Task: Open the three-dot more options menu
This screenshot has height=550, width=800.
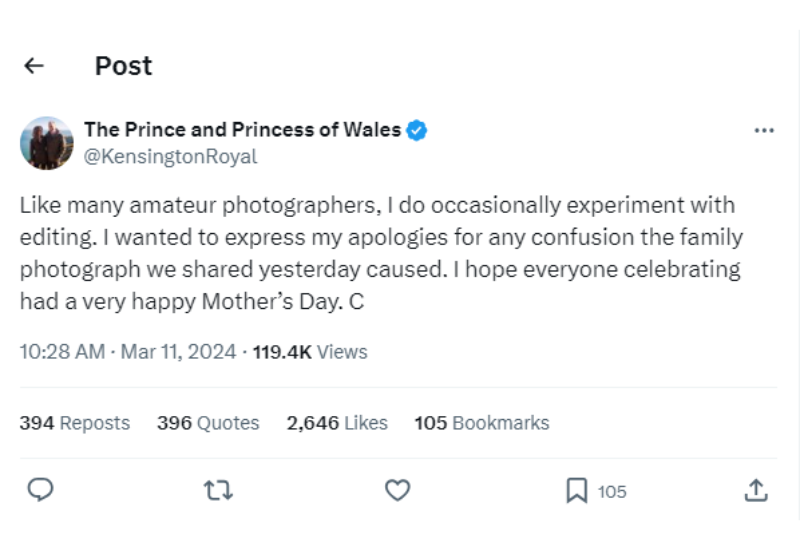Action: pyautogui.click(x=764, y=130)
